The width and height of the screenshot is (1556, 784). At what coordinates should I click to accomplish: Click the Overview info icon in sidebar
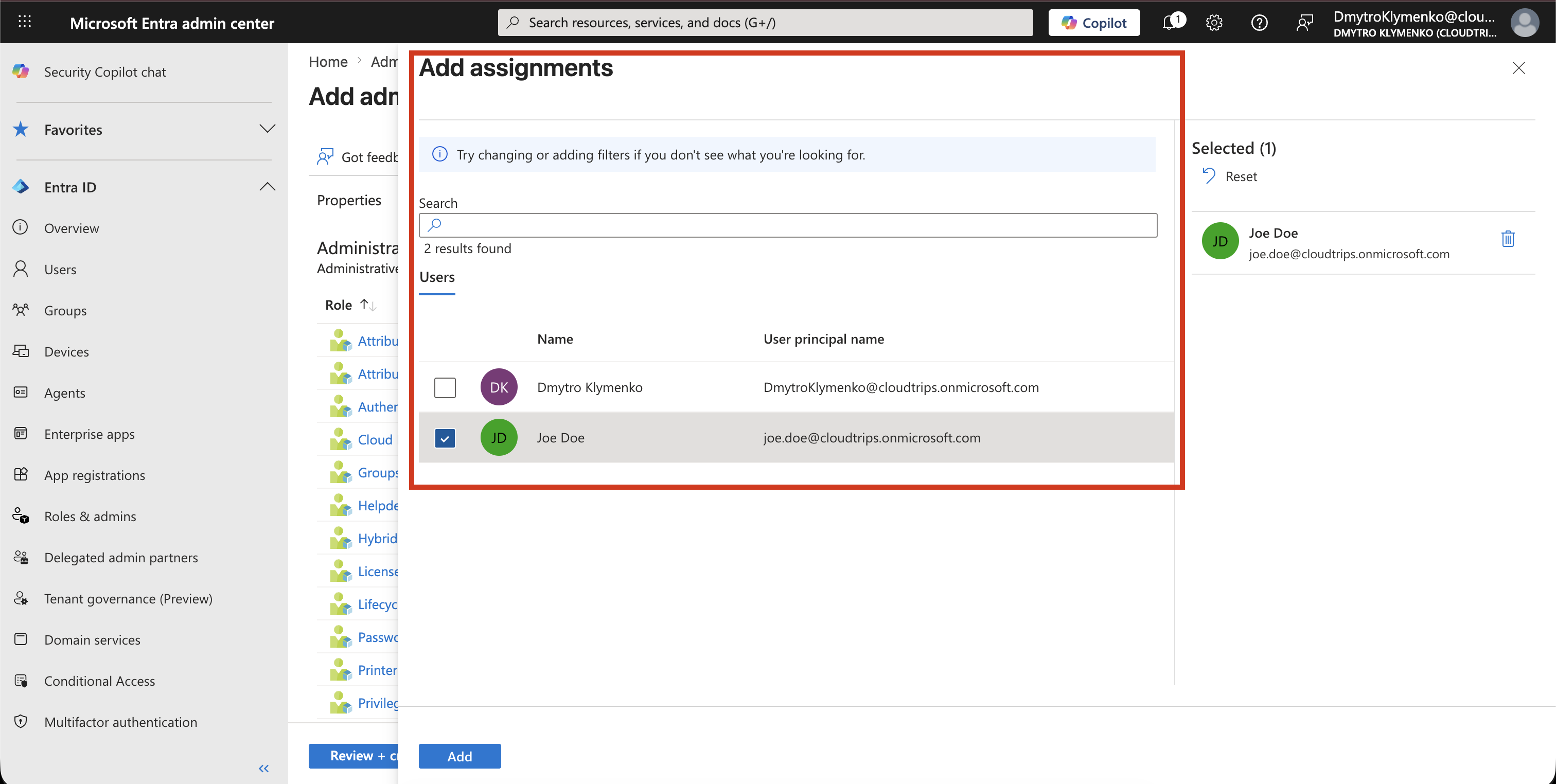click(21, 228)
